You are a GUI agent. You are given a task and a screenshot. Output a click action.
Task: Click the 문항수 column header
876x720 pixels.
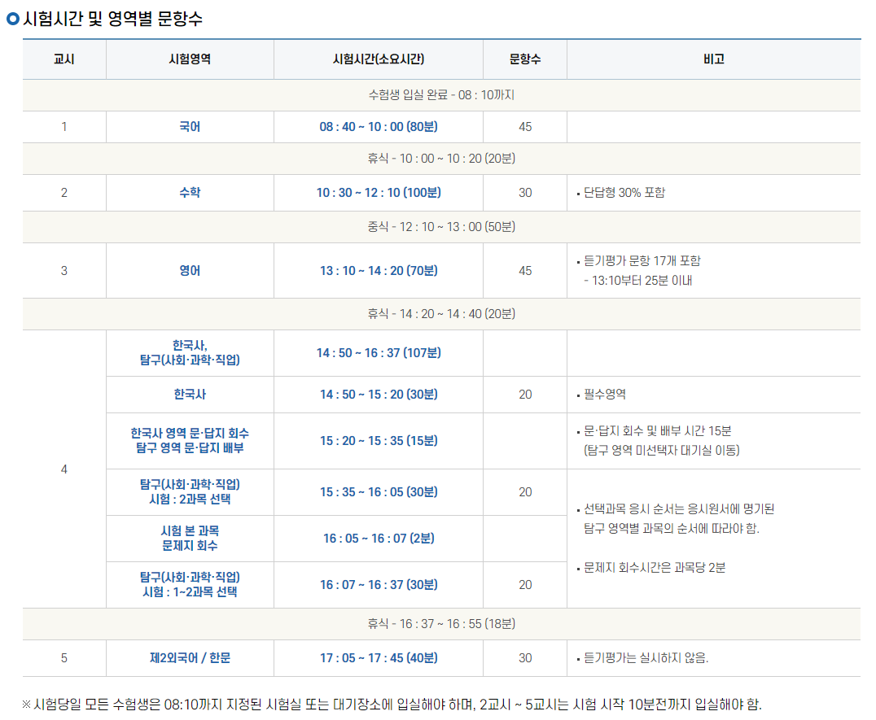tap(524, 59)
